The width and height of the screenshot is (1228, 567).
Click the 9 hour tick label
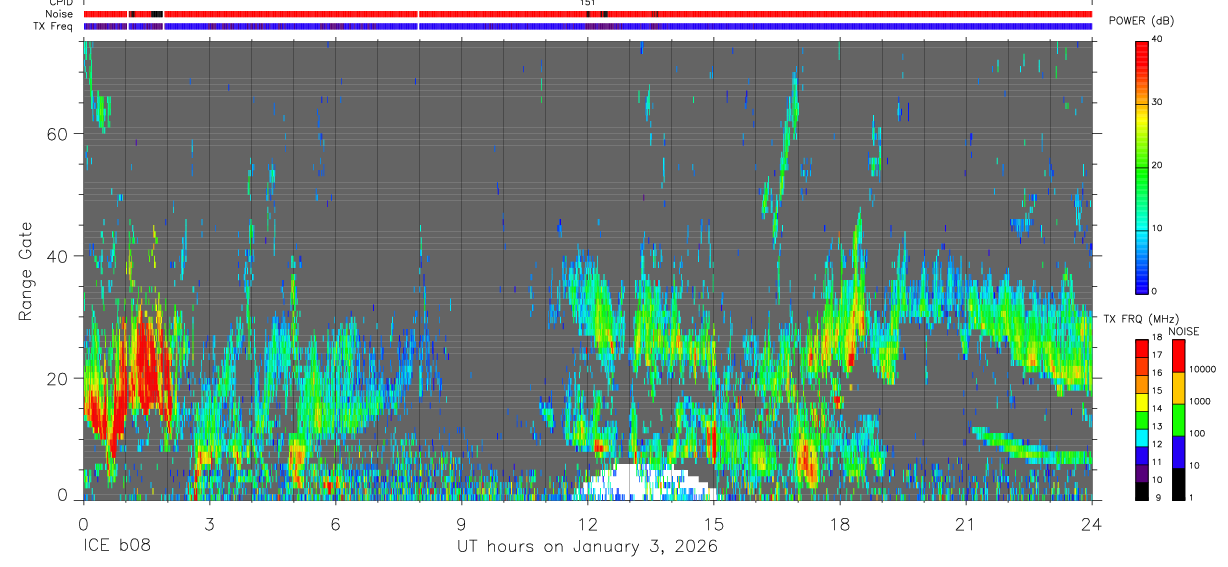pyautogui.click(x=461, y=524)
